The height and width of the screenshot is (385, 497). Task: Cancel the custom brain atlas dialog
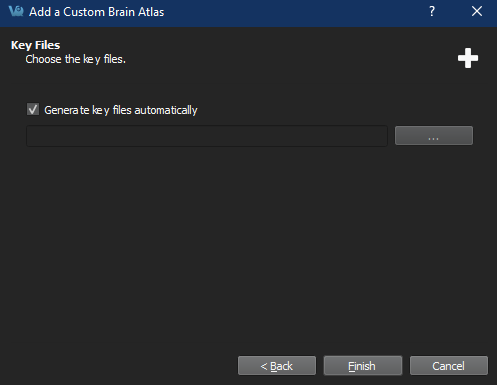(449, 366)
